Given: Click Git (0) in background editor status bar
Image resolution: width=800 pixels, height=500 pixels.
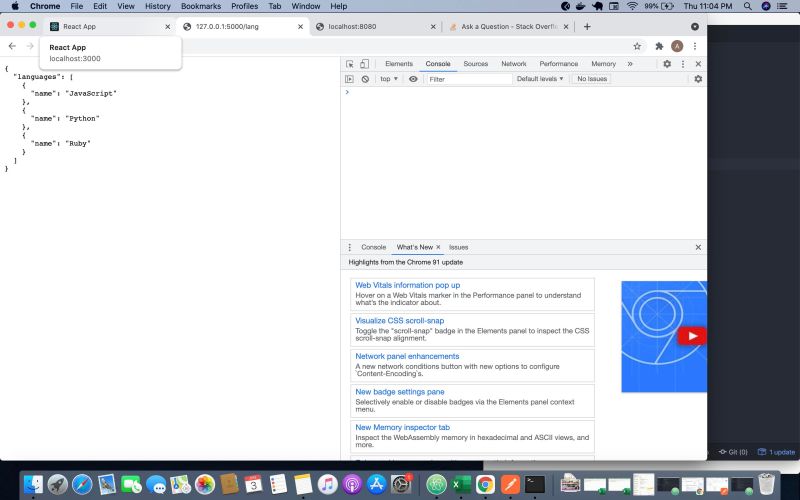Looking at the screenshot, I should coord(733,452).
